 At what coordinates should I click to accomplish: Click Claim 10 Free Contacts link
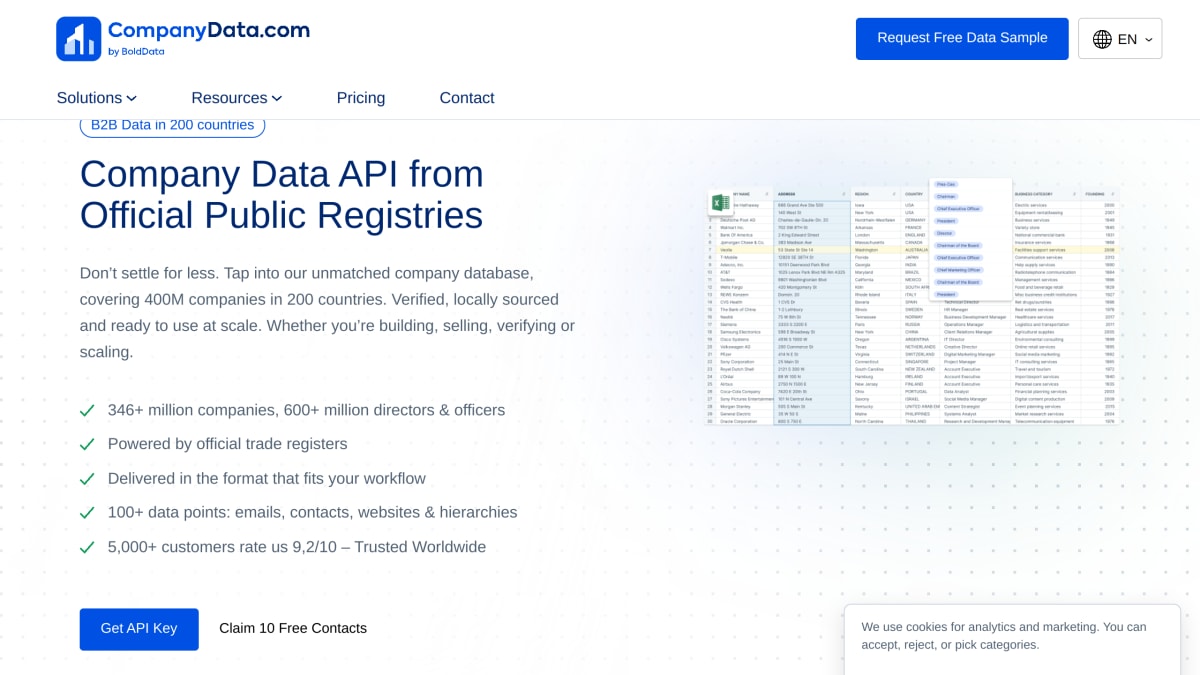tap(293, 629)
